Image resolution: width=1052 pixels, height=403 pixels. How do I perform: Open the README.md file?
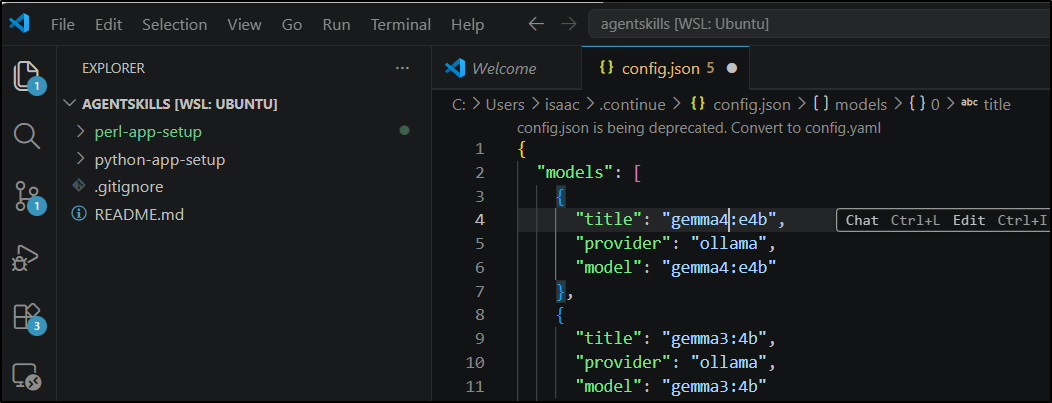click(139, 214)
